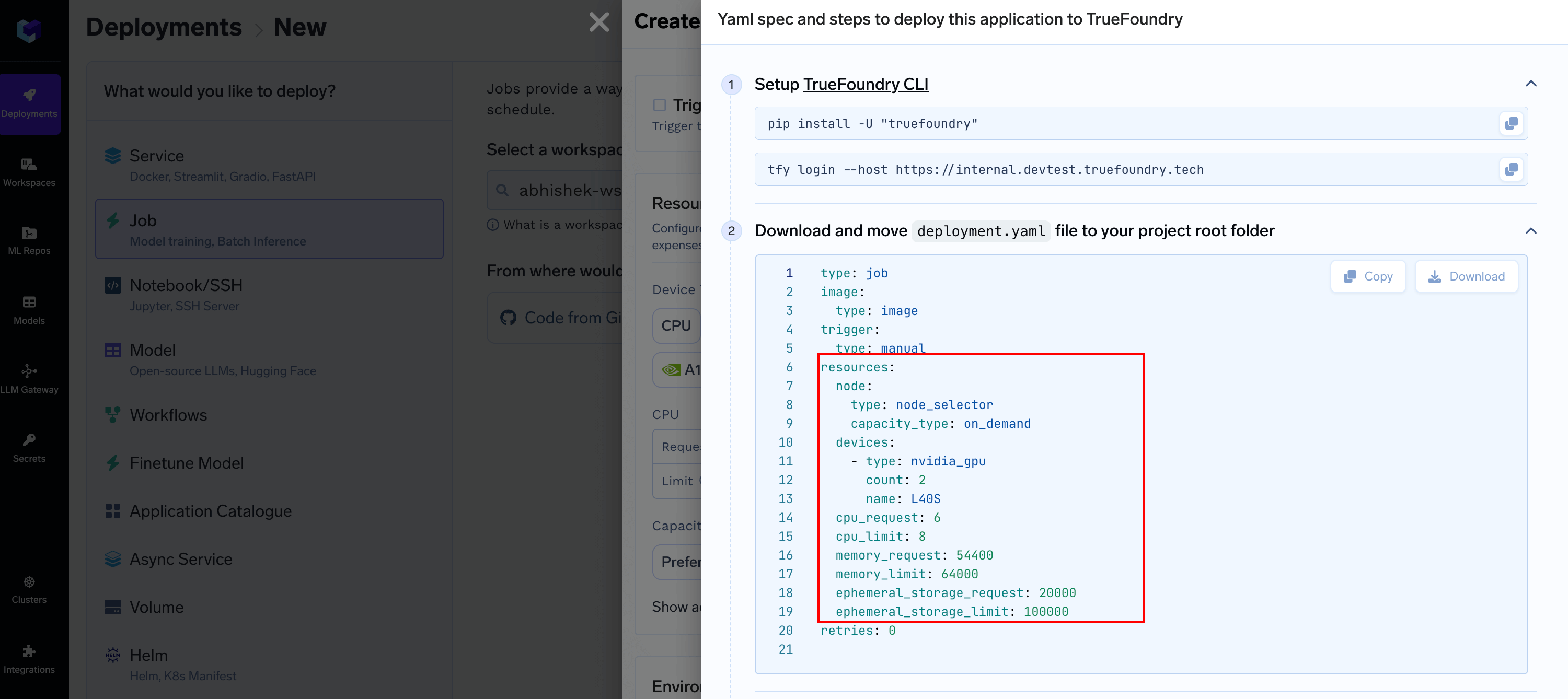Open LLM Gateway in sidebar
Image resolution: width=1568 pixels, height=699 pixels.
pyautogui.click(x=29, y=379)
